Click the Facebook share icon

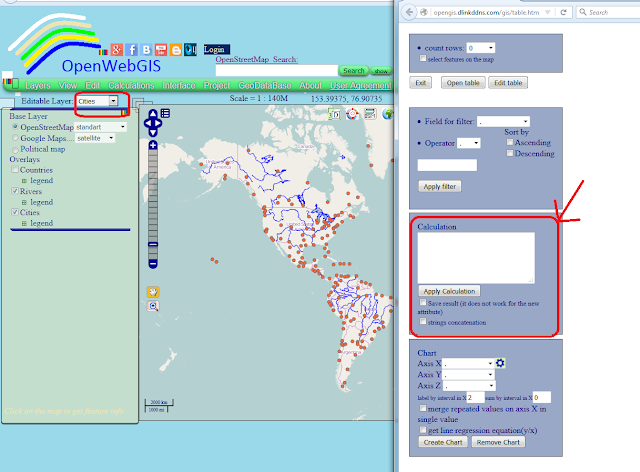[x=131, y=50]
